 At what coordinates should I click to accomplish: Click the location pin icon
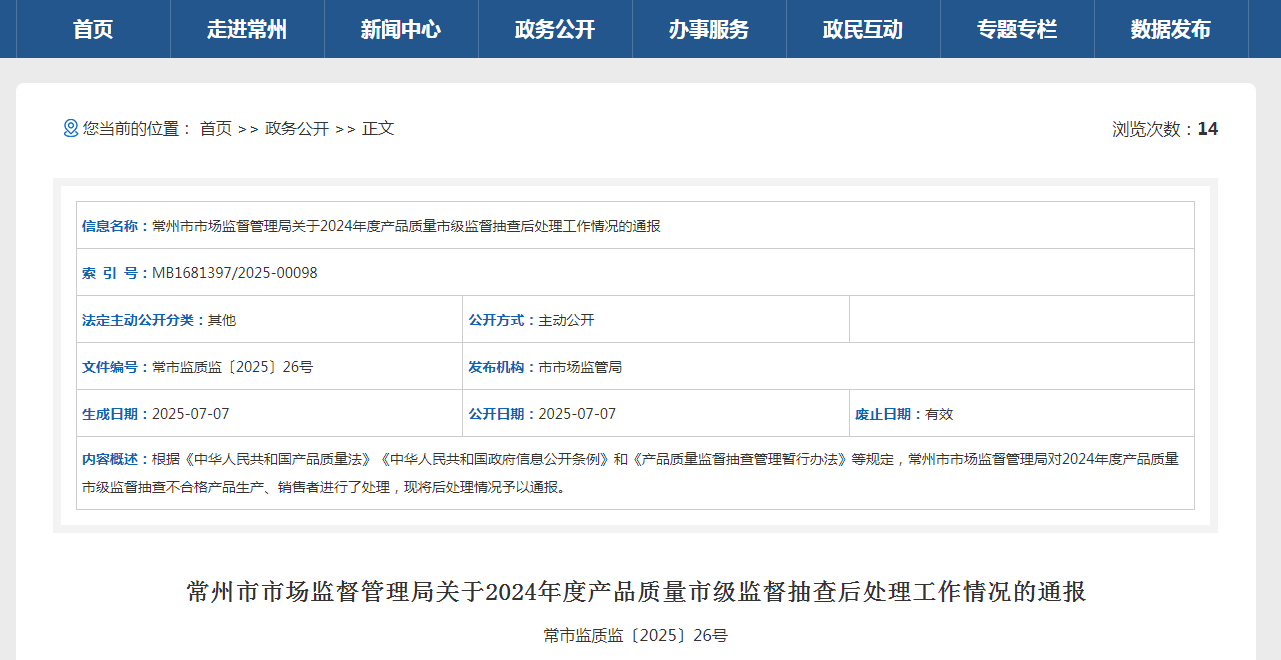70,128
